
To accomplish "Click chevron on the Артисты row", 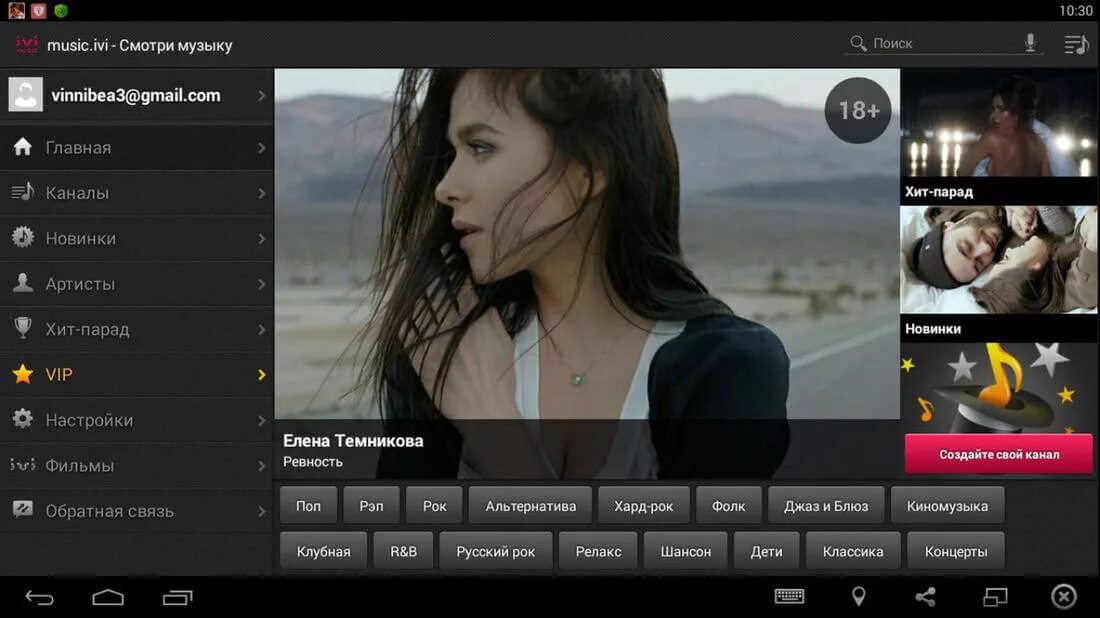I will tap(262, 284).
